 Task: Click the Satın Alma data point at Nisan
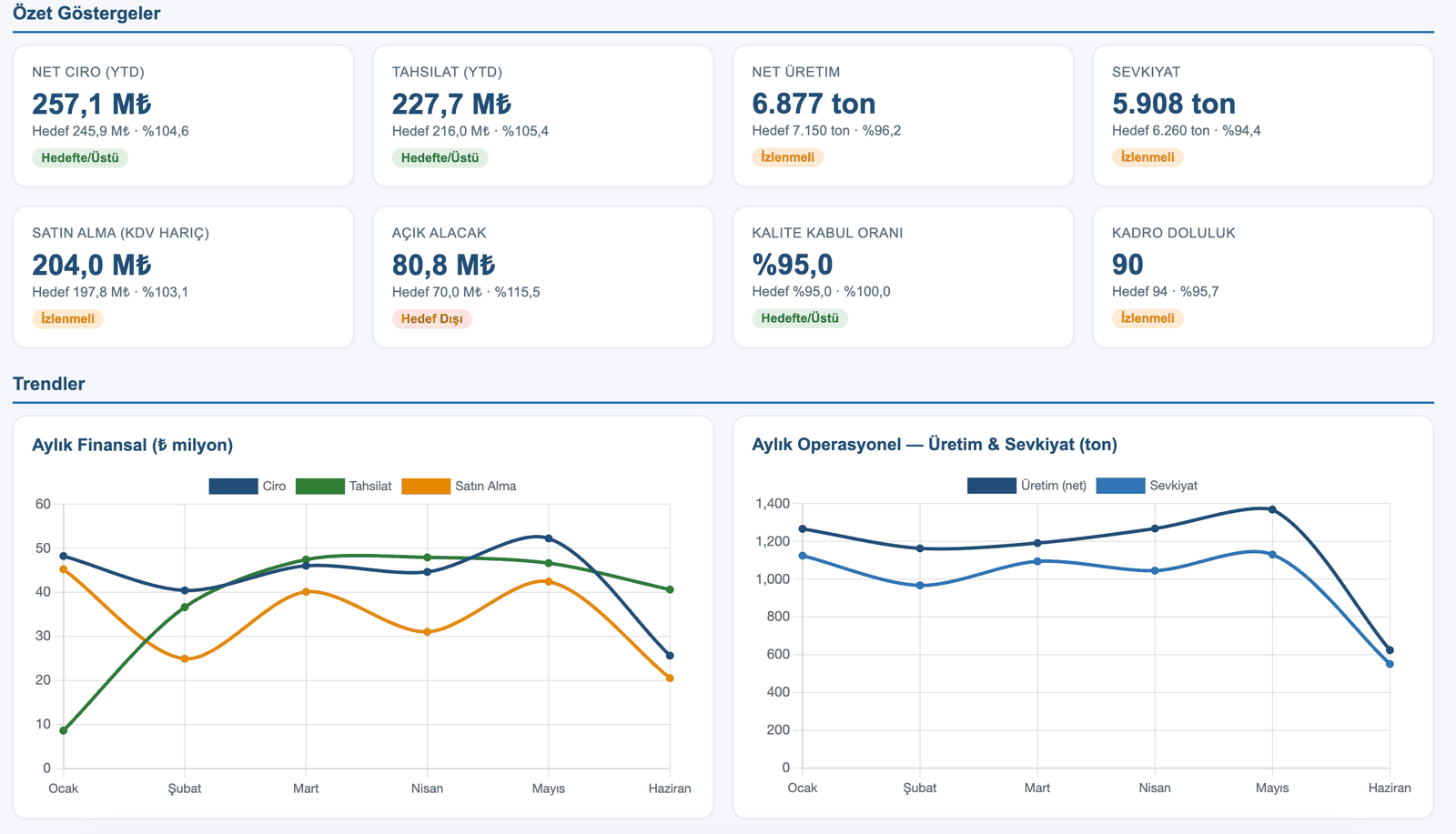click(428, 632)
